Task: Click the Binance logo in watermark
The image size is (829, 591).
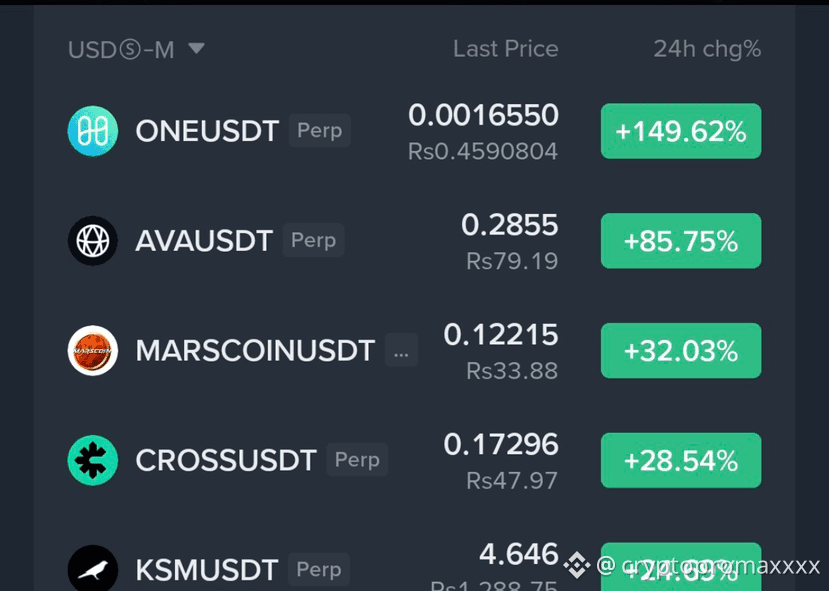Action: (577, 565)
